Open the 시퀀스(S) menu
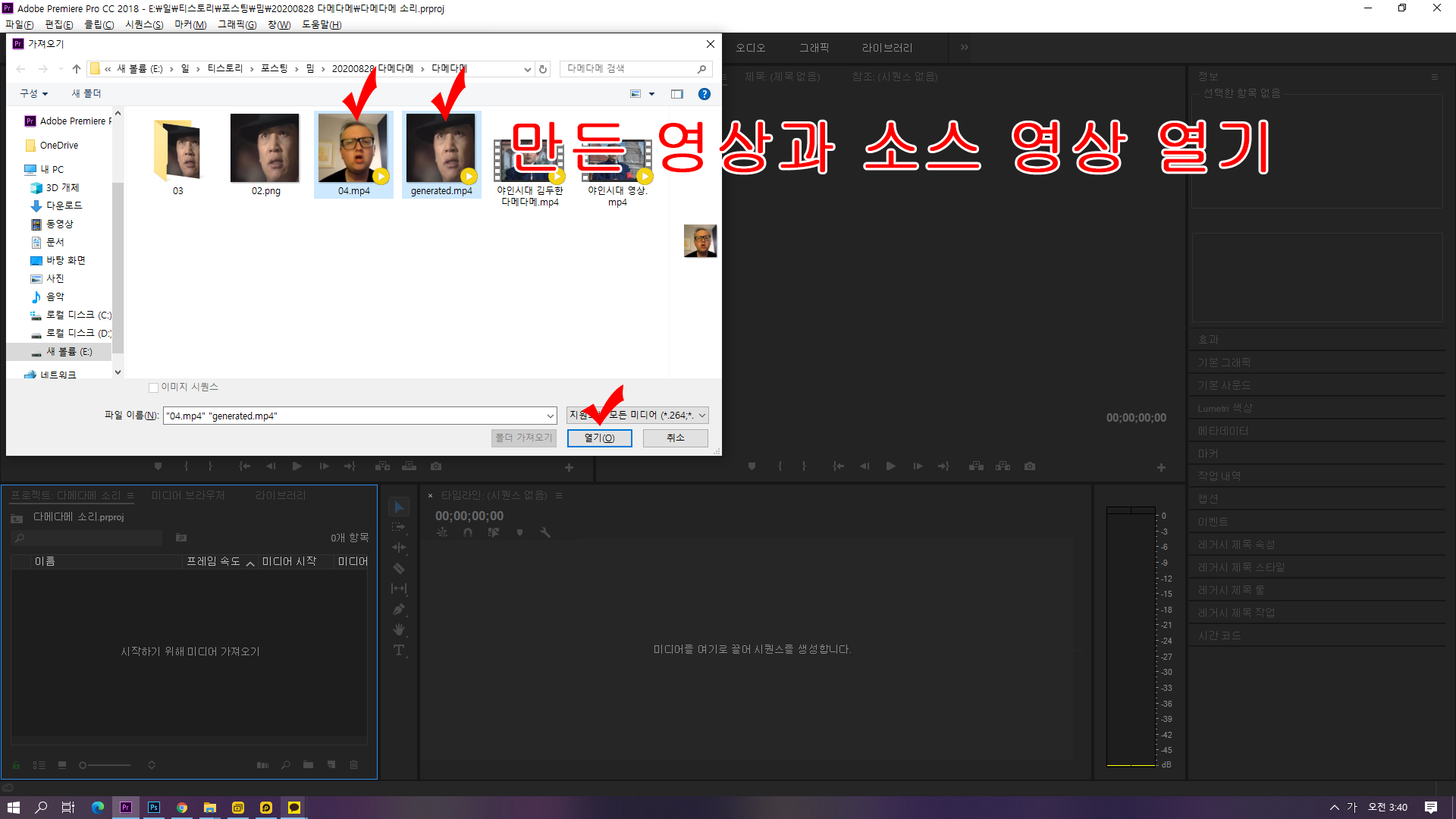 [143, 25]
